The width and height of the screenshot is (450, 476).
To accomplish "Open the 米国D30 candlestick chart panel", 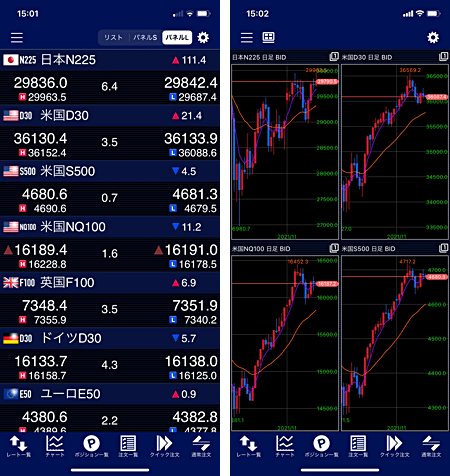I will tap(395, 152).
